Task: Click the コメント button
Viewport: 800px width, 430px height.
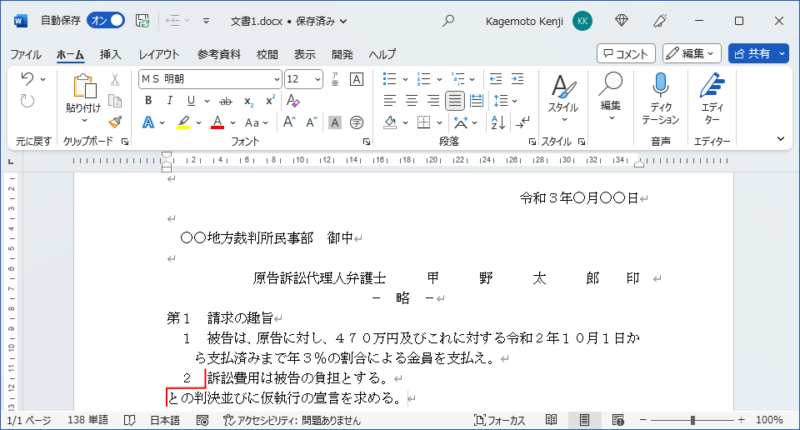Action: [626, 53]
